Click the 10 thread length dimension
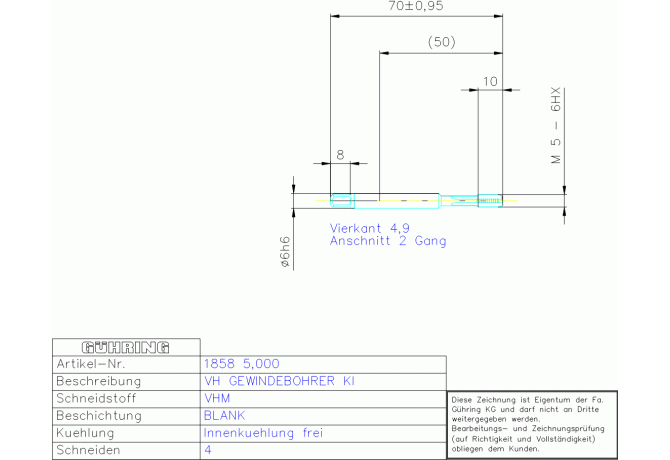 pos(490,82)
